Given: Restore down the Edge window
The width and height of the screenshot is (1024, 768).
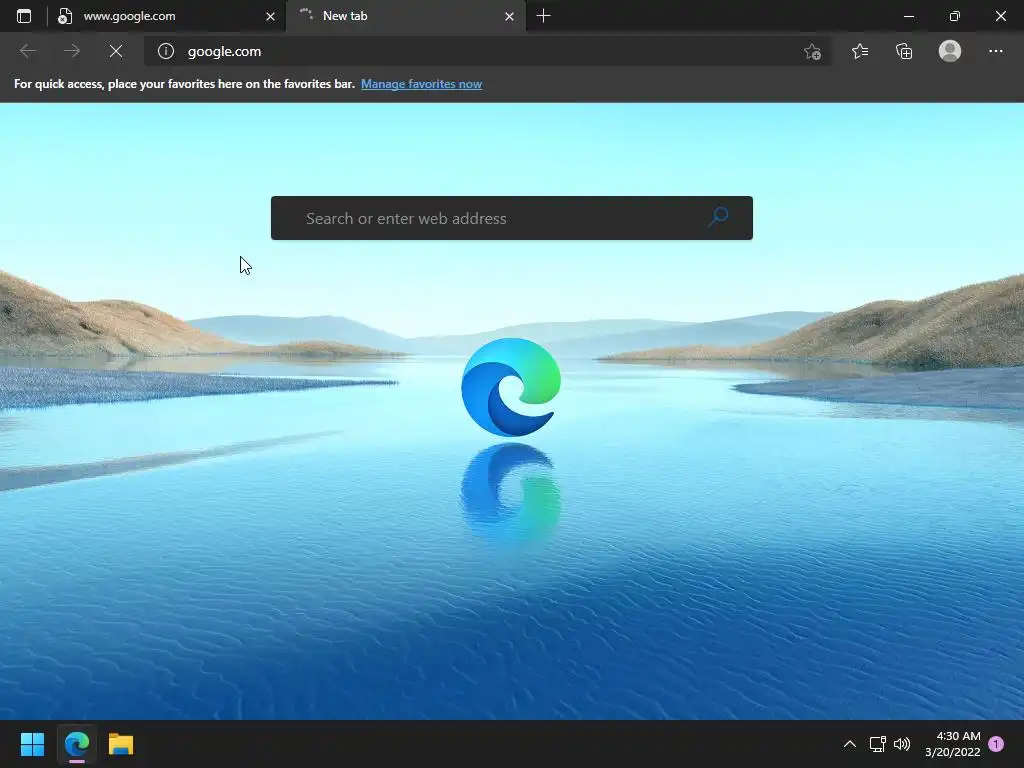Looking at the screenshot, I should (x=954, y=16).
